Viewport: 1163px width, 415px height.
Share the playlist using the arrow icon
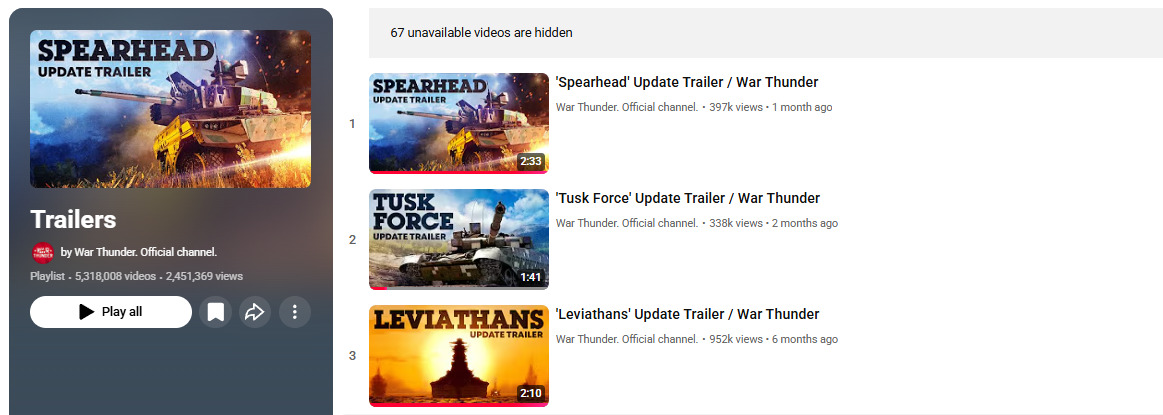[255, 312]
